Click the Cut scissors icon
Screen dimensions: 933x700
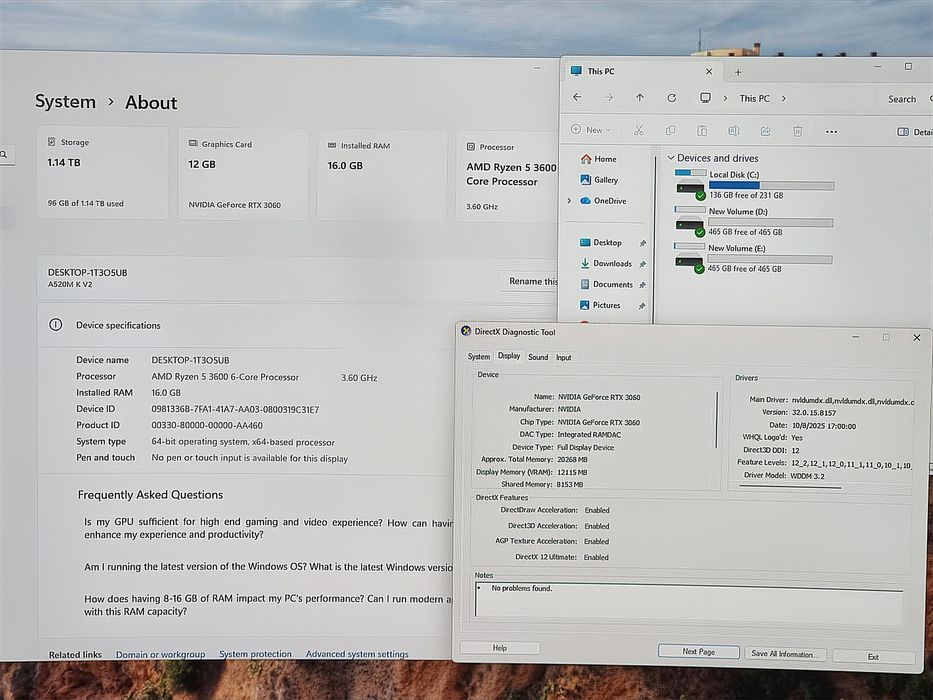638,130
